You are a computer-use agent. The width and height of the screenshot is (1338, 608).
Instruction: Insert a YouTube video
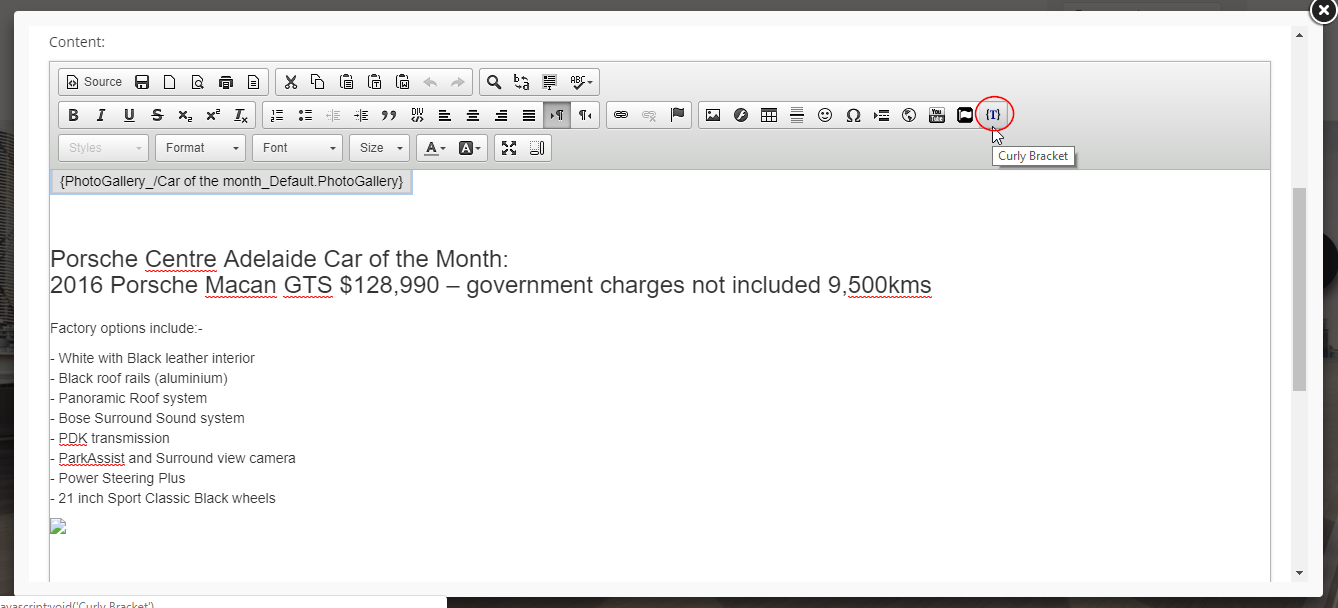[937, 115]
